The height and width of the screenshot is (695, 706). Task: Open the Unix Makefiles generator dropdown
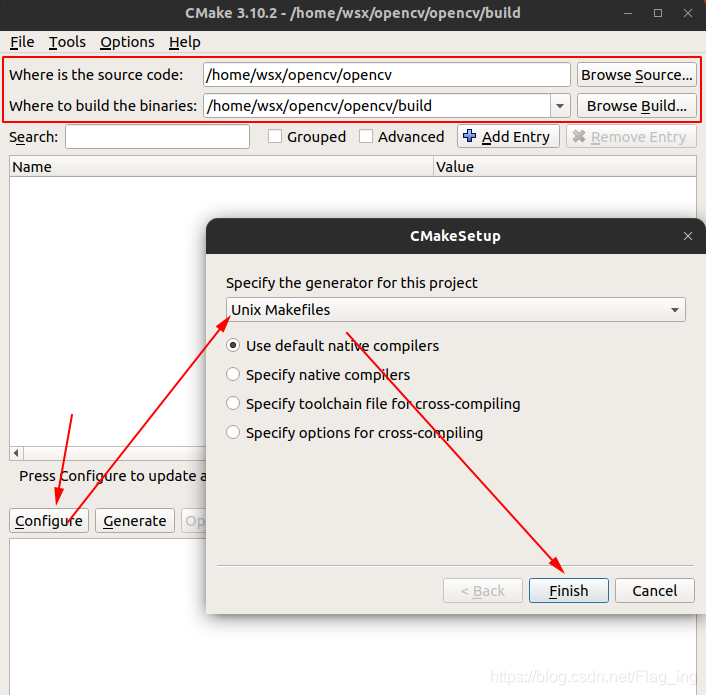pos(456,310)
